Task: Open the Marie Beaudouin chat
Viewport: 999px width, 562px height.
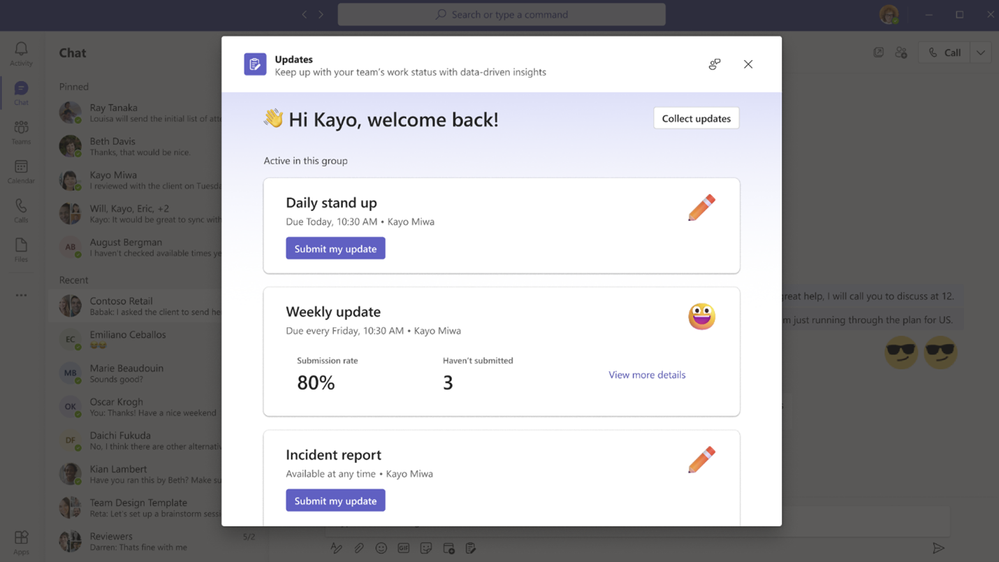Action: click(139, 373)
